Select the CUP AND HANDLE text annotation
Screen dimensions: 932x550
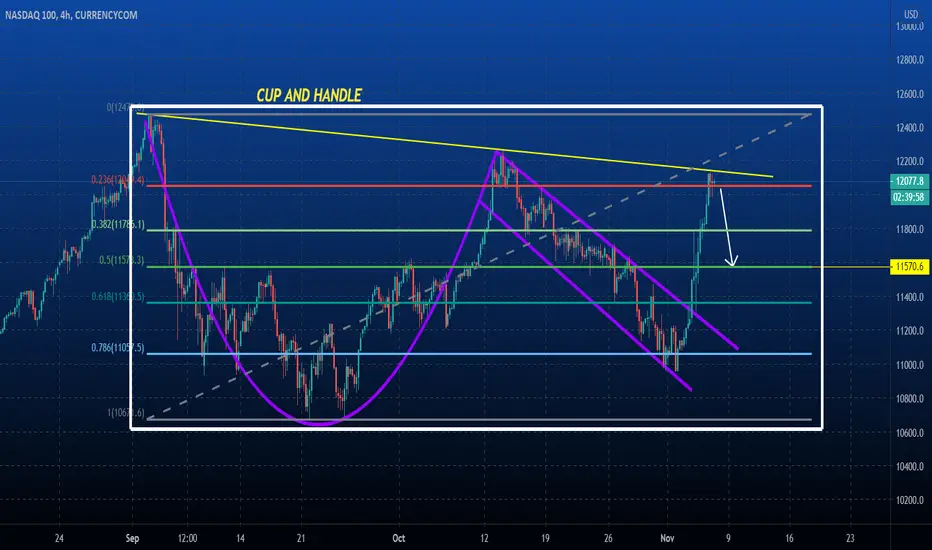[309, 95]
